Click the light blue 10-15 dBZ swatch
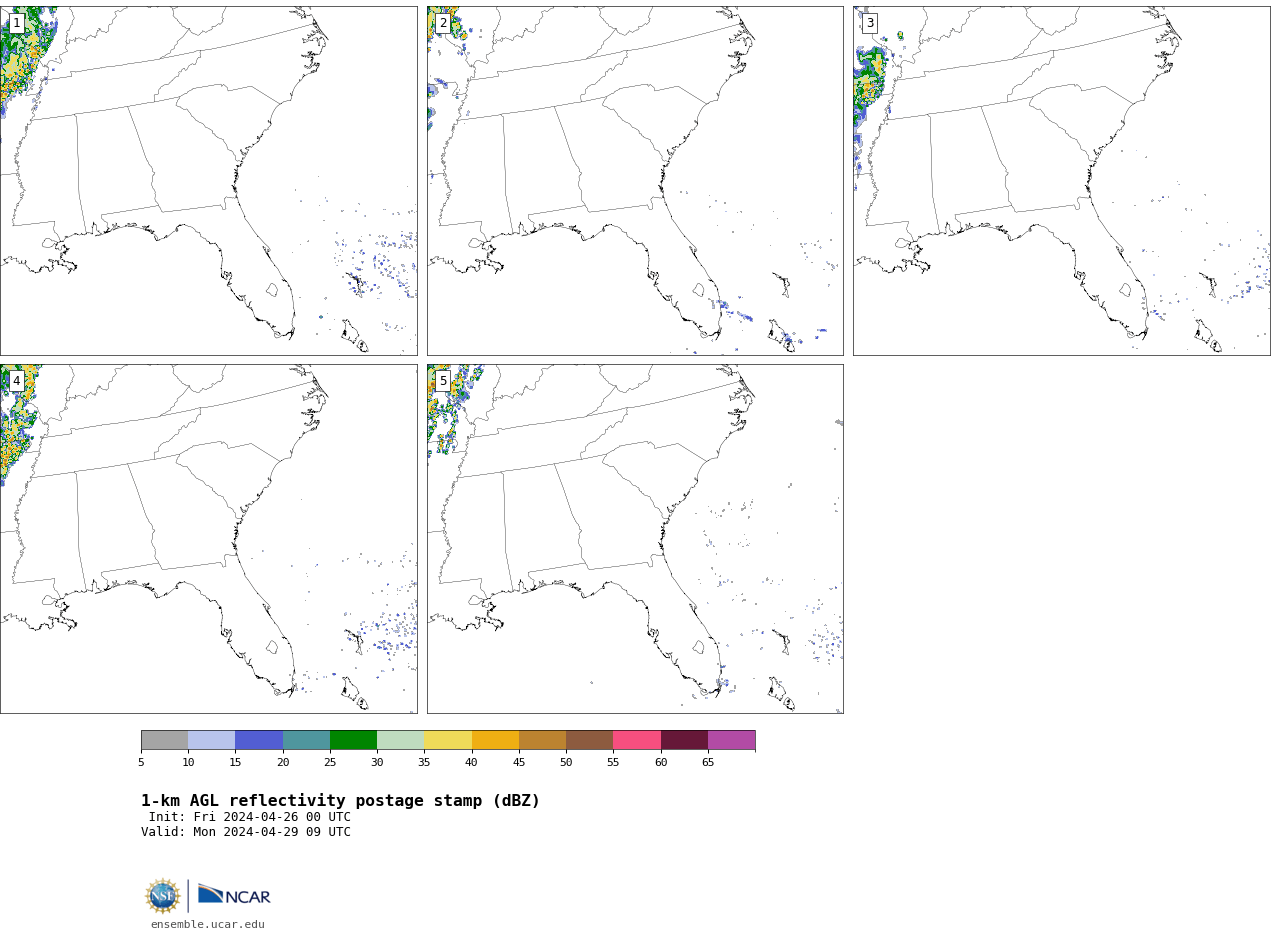 (x=212, y=740)
